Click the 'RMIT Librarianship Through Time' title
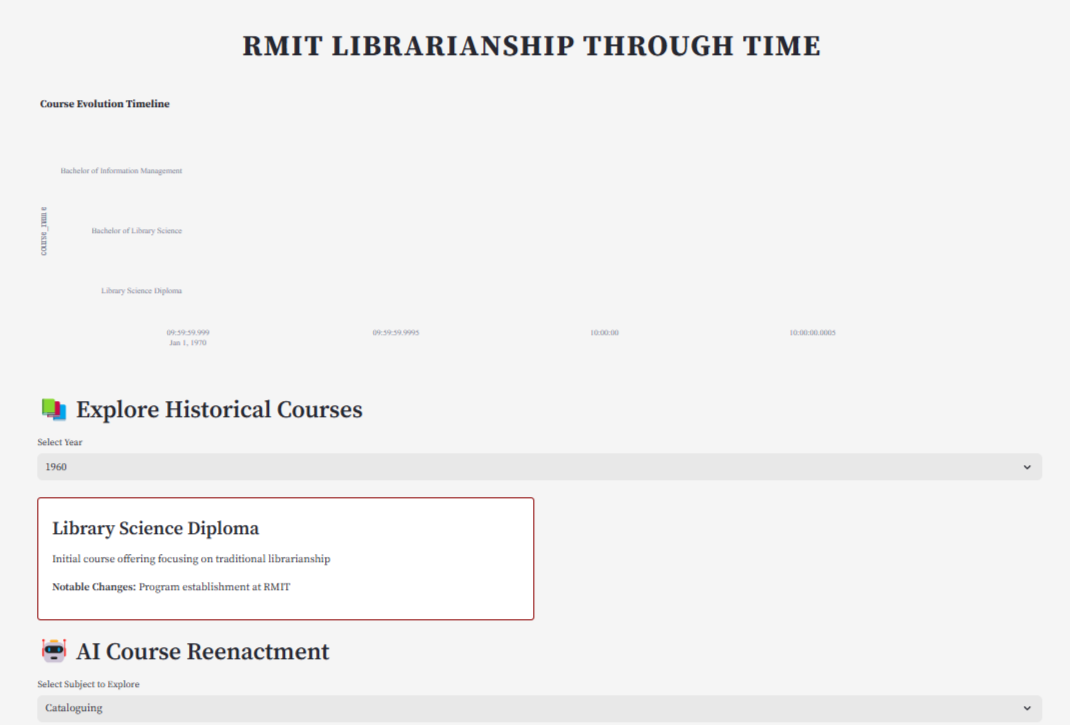This screenshot has width=1070, height=725. (532, 46)
